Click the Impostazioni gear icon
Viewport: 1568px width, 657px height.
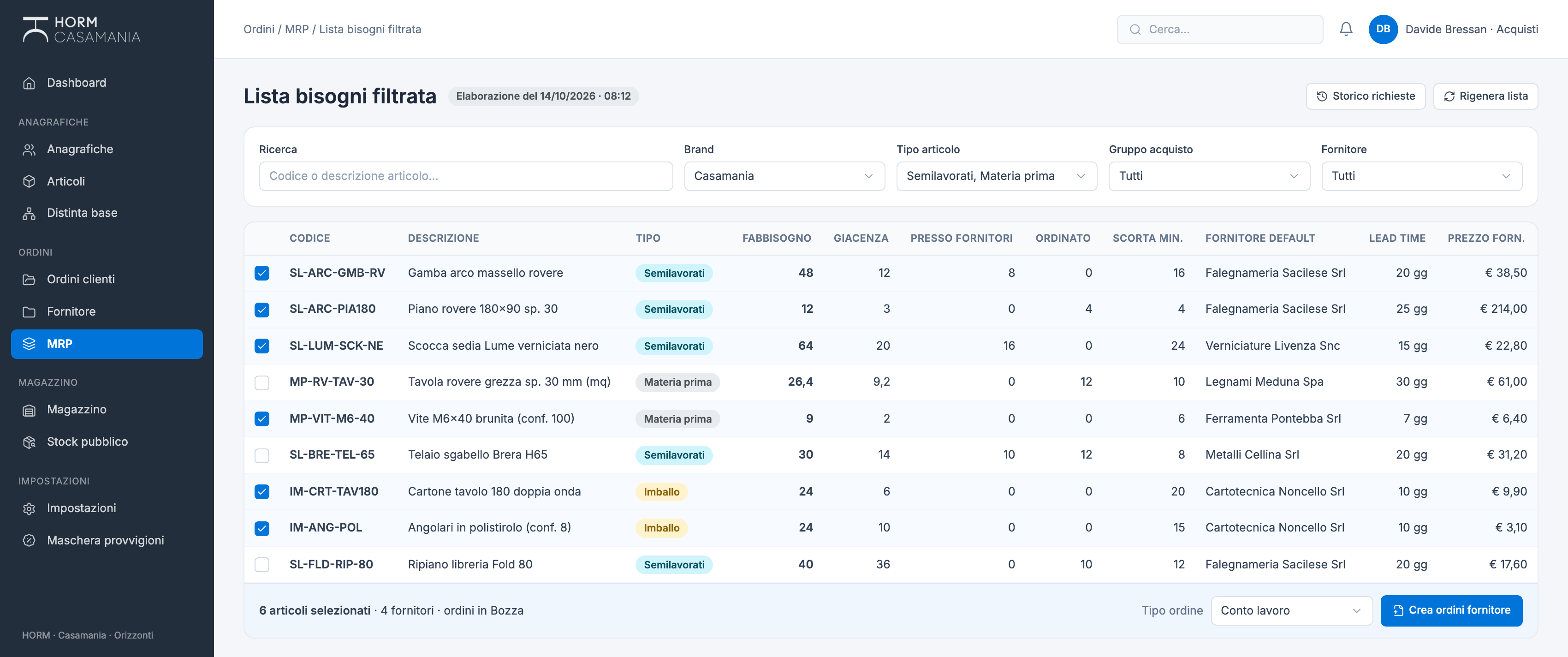[x=29, y=508]
